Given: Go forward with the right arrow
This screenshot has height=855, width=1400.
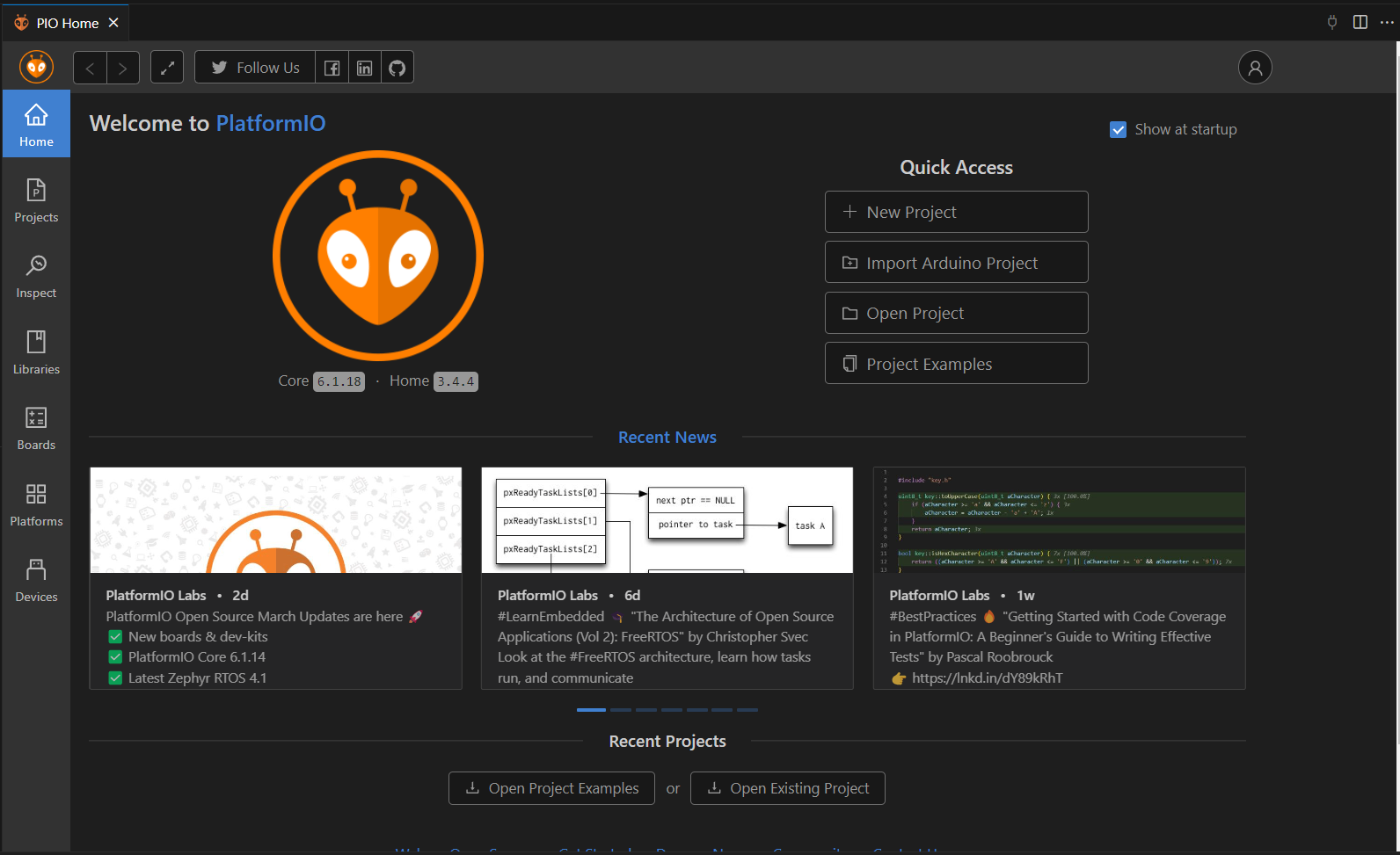Looking at the screenshot, I should (x=123, y=68).
